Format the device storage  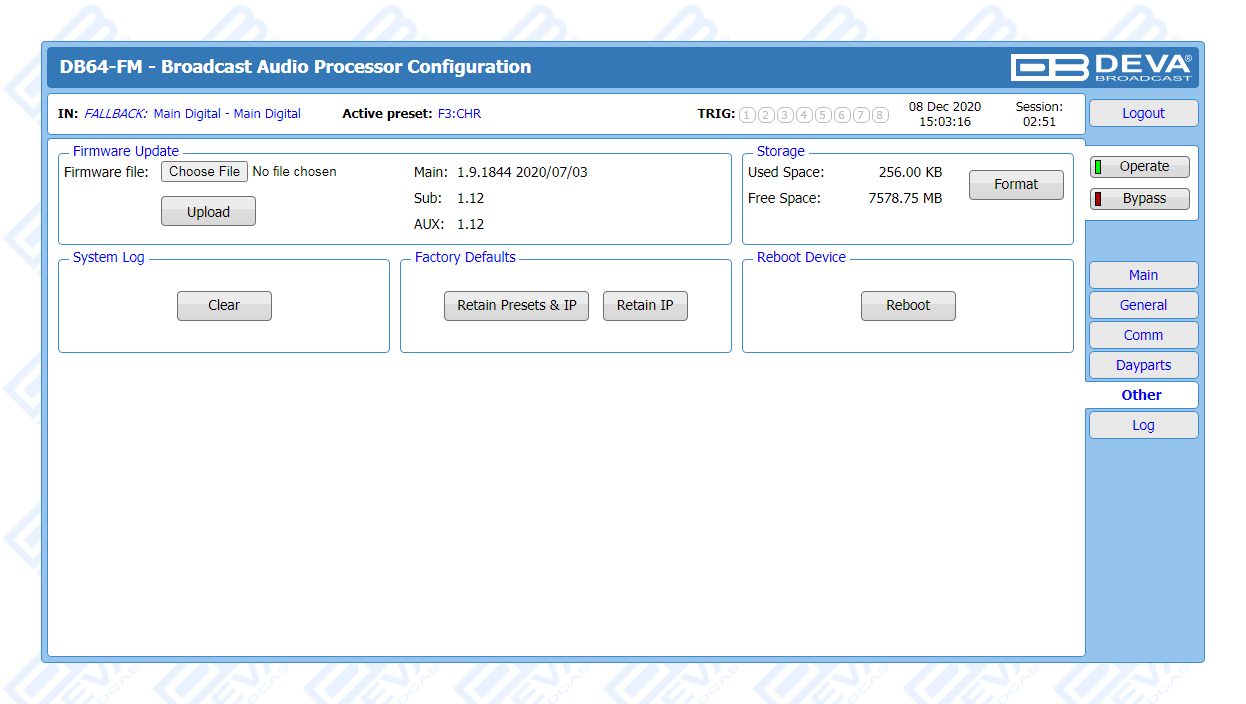tap(1015, 185)
